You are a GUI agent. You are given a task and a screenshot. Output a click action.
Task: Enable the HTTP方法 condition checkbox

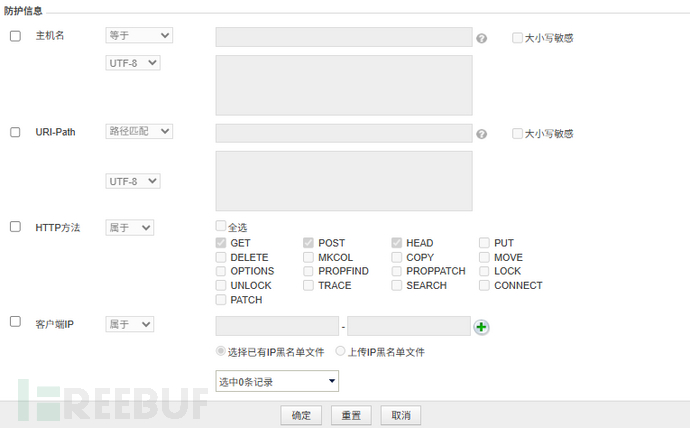point(15,227)
